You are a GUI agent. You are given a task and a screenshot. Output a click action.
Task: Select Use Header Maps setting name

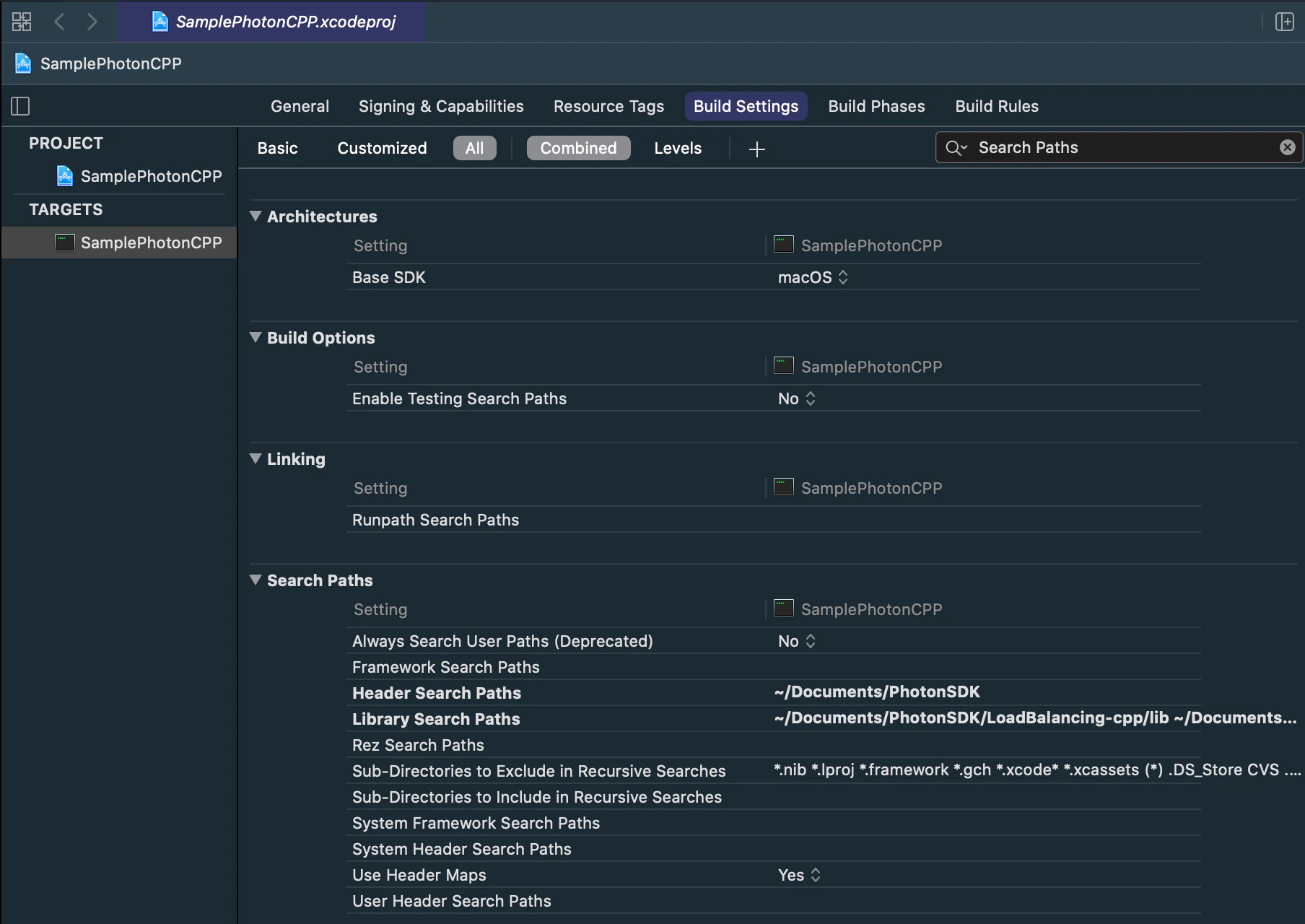[419, 875]
